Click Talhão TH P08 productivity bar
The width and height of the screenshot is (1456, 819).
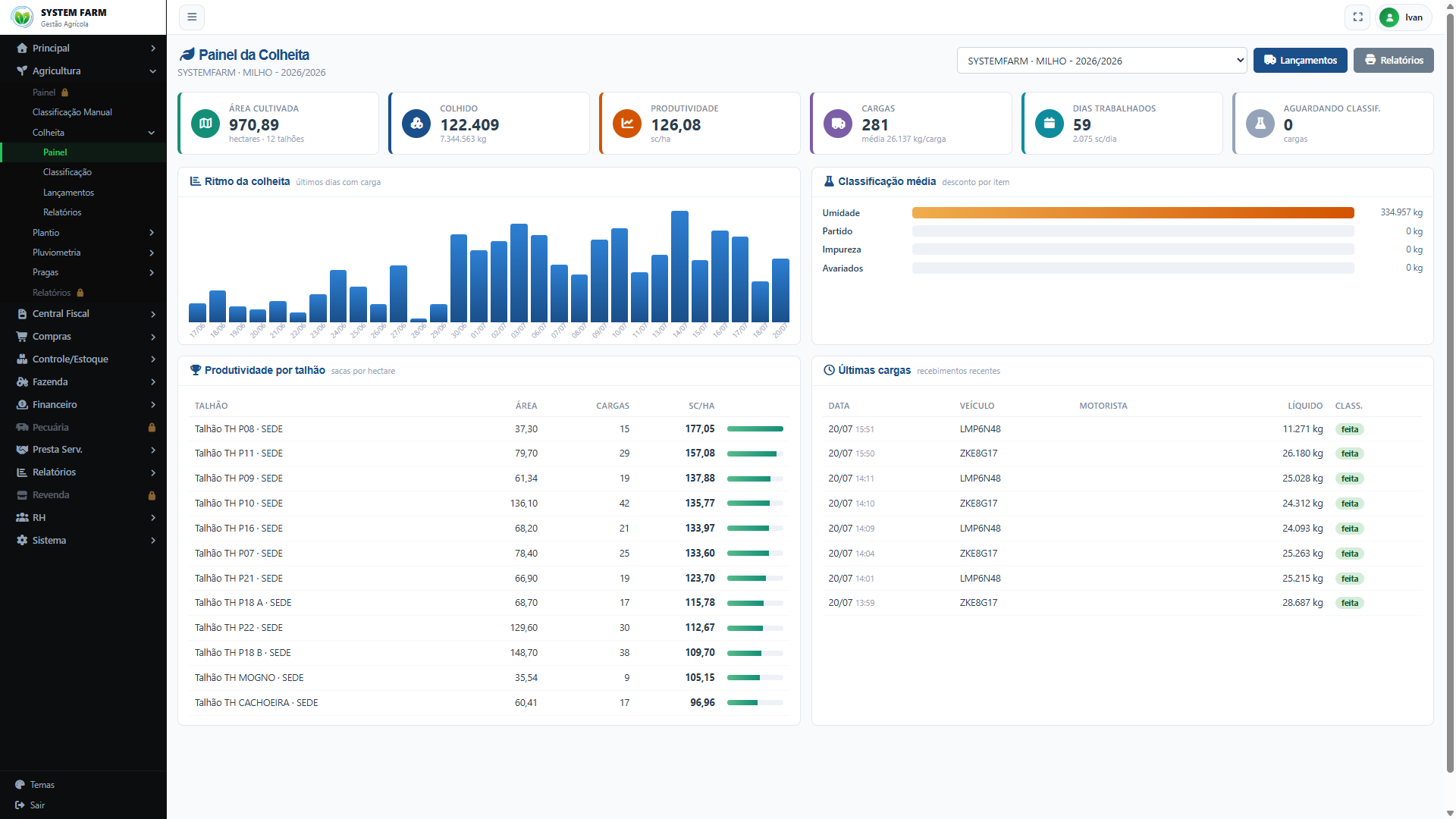click(x=755, y=429)
